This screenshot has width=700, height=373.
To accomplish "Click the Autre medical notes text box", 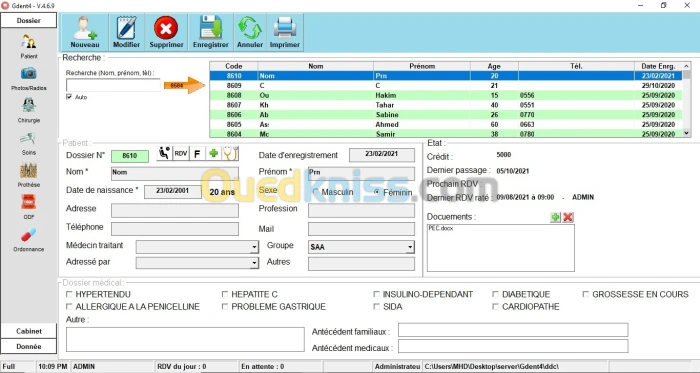I will click(185, 340).
